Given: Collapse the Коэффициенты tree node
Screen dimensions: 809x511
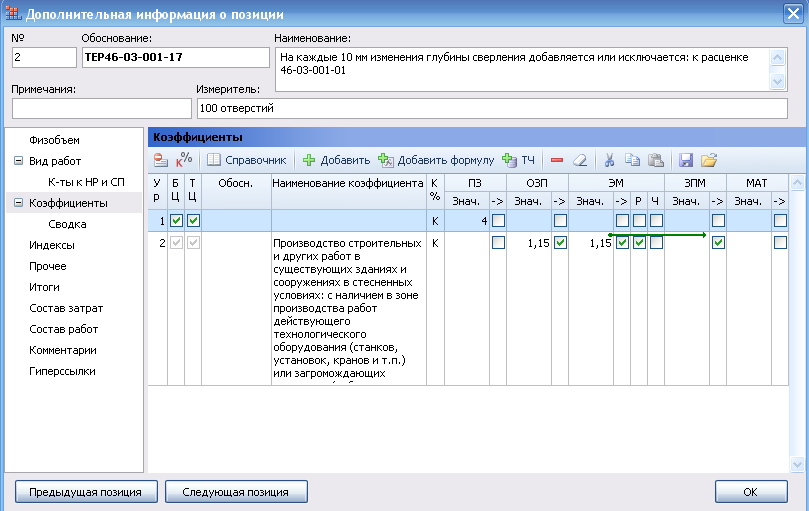Looking at the screenshot, I should 18,203.
